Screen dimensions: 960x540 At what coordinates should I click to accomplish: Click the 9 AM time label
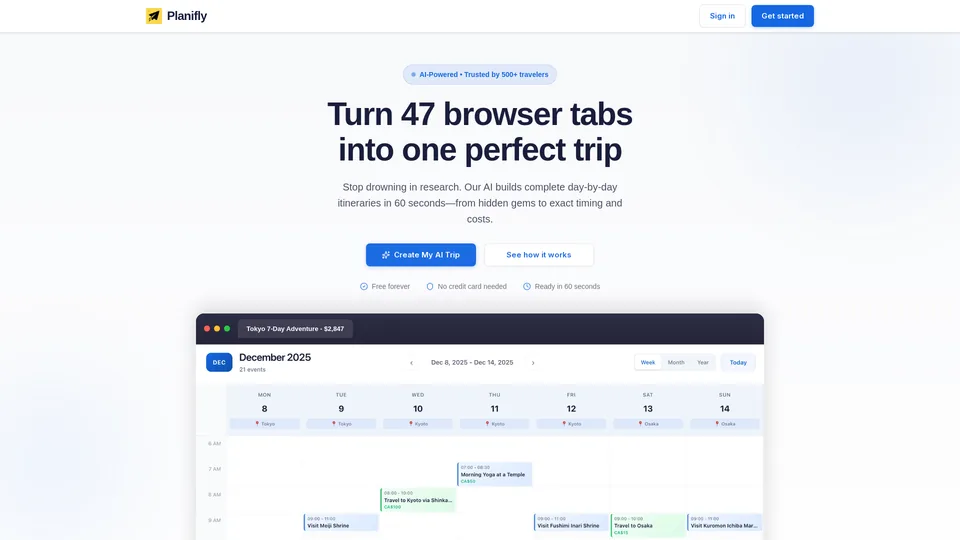(214, 520)
